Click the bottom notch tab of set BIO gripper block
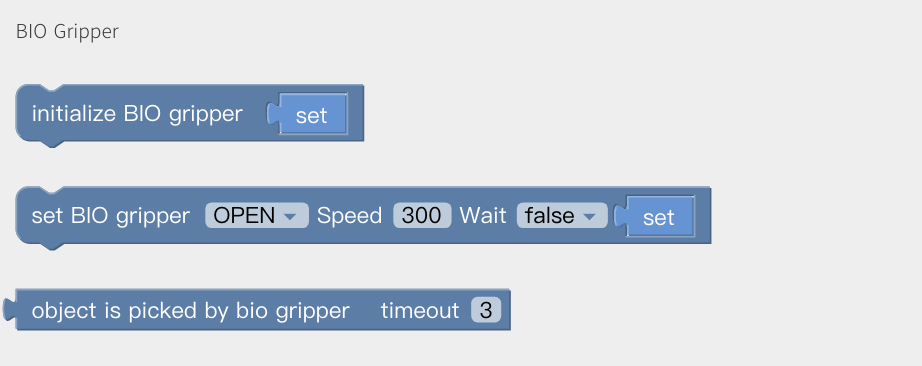Screen dimensions: 922x366 click(52, 246)
